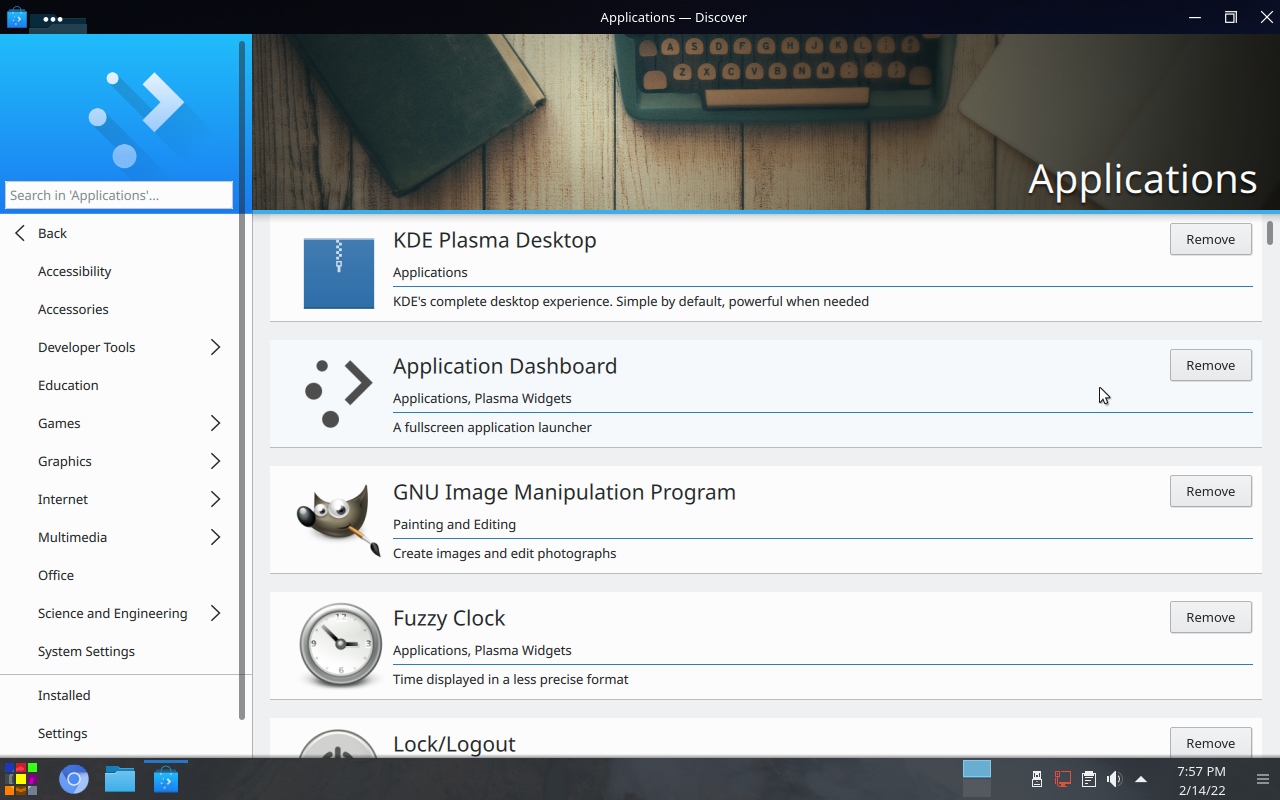Click the network status tray icon
The image size is (1280, 800).
pos(1063,779)
